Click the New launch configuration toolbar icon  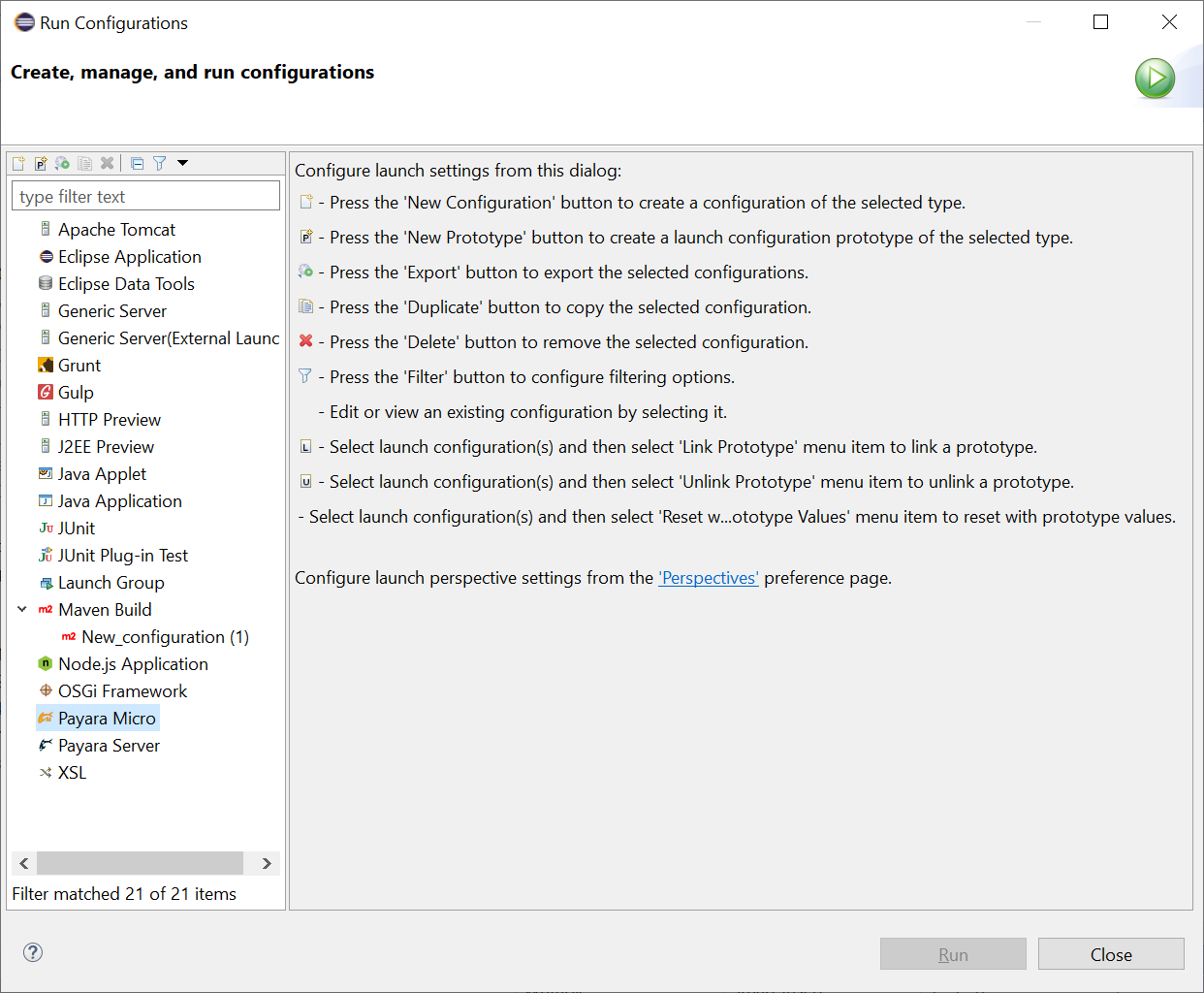click(x=18, y=164)
